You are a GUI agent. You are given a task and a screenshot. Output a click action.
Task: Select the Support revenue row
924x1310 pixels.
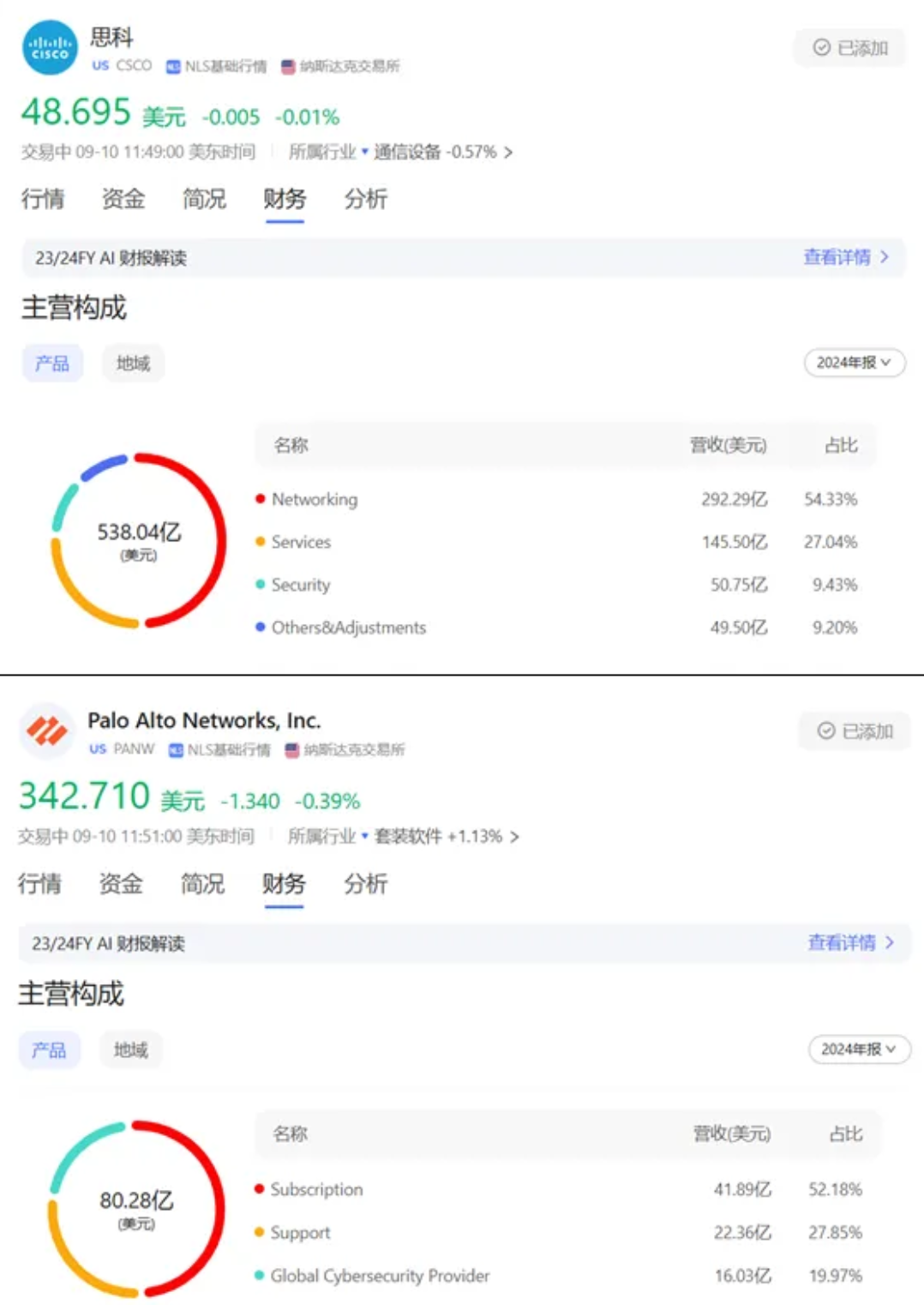567,1233
